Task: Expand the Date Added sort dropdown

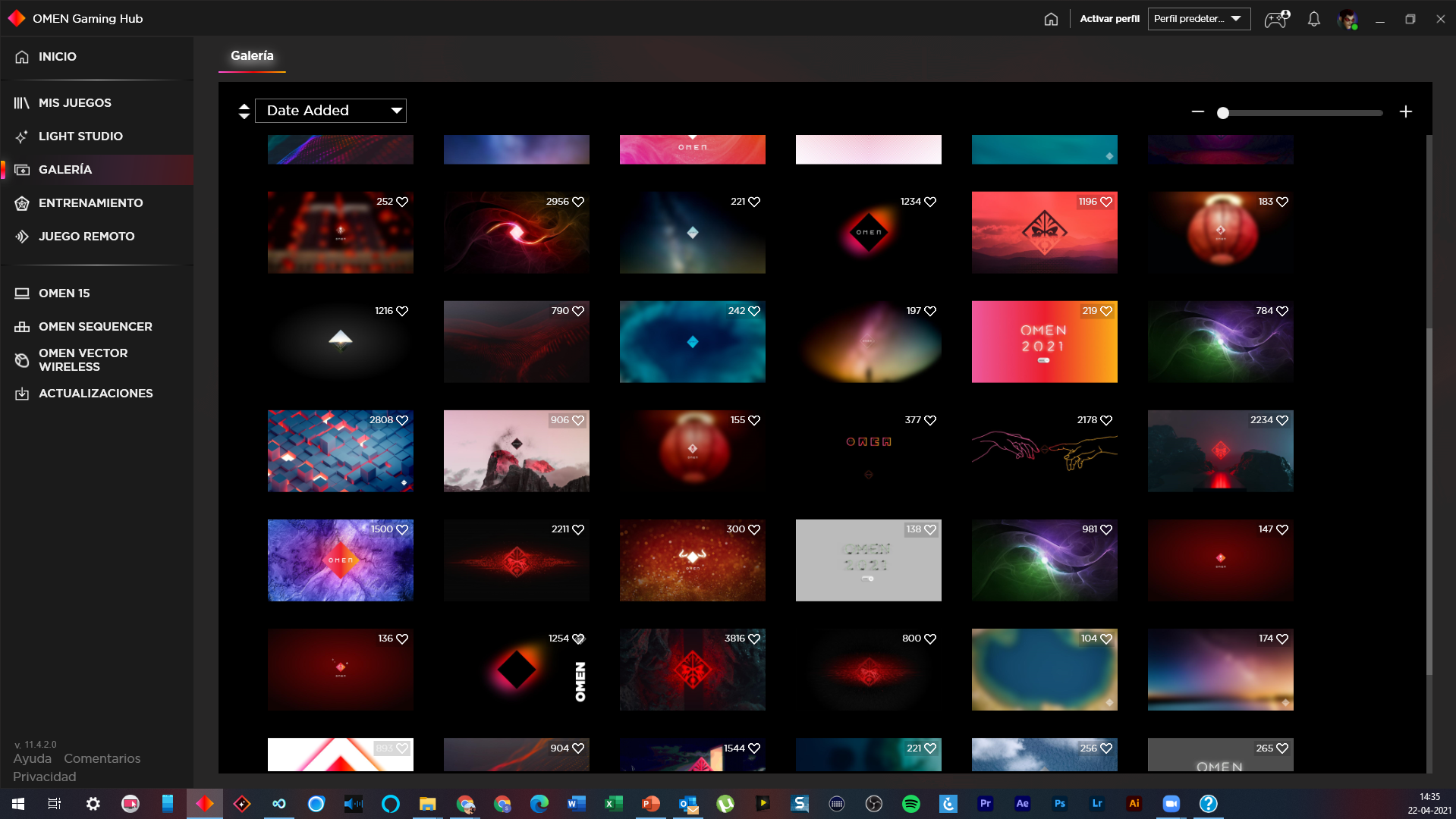Action: pos(331,111)
